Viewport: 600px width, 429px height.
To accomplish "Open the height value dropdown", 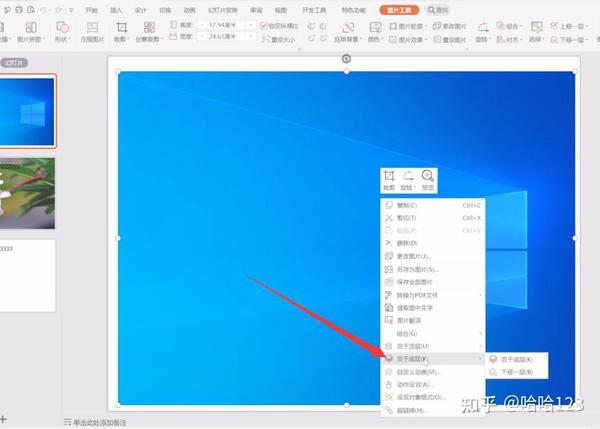I will pyautogui.click(x=251, y=25).
